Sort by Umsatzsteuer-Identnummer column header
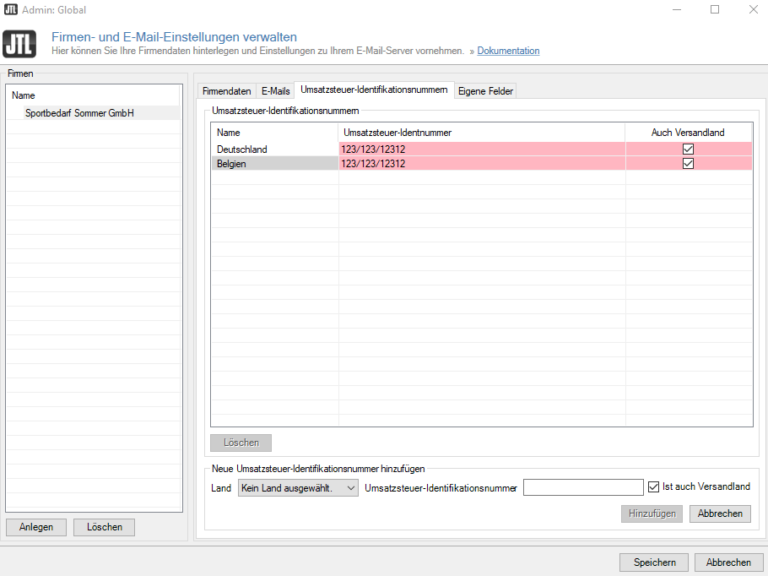This screenshot has width=768, height=576. 482,132
